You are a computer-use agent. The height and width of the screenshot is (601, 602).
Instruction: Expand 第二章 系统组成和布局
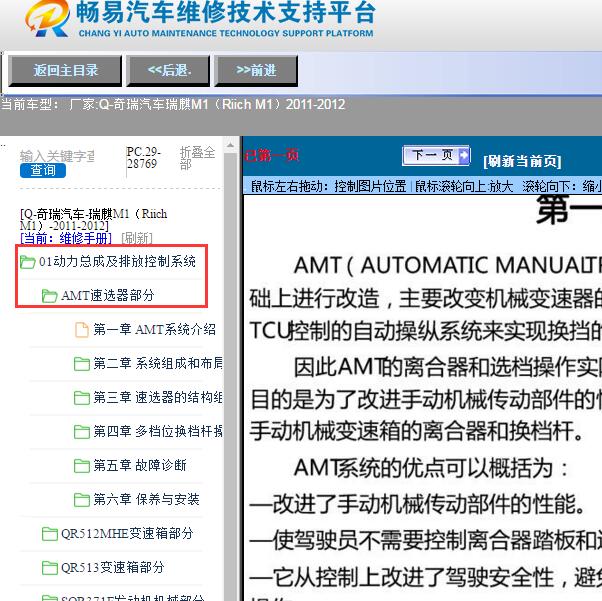click(158, 364)
